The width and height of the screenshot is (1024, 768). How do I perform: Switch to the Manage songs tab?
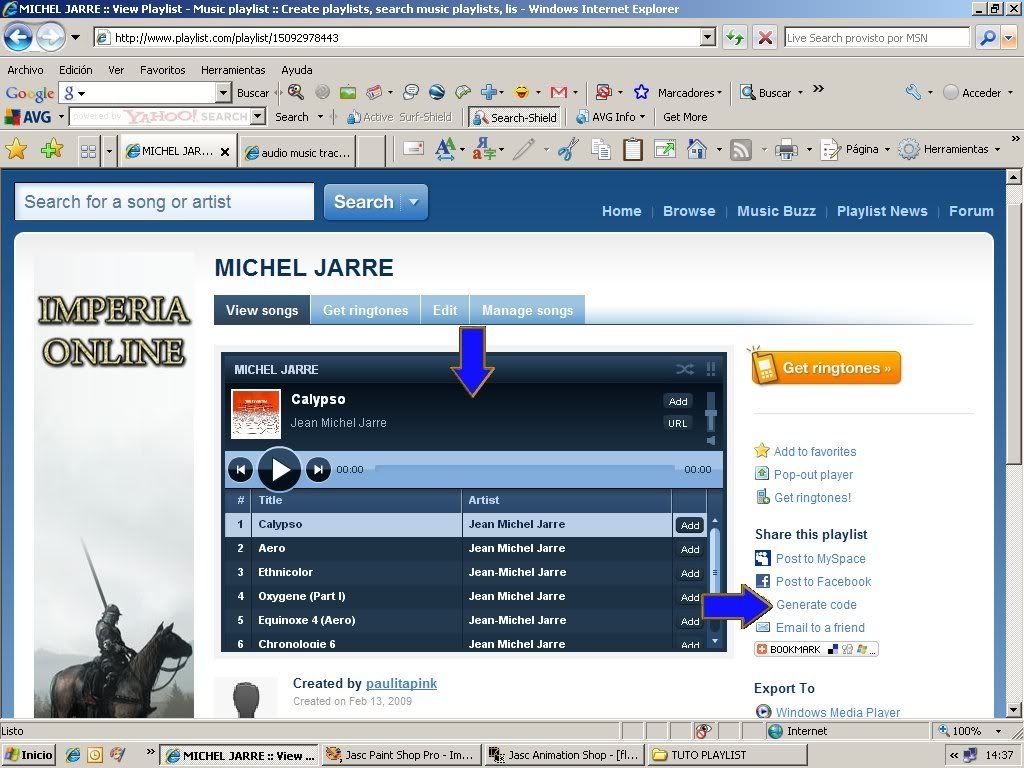coord(527,310)
